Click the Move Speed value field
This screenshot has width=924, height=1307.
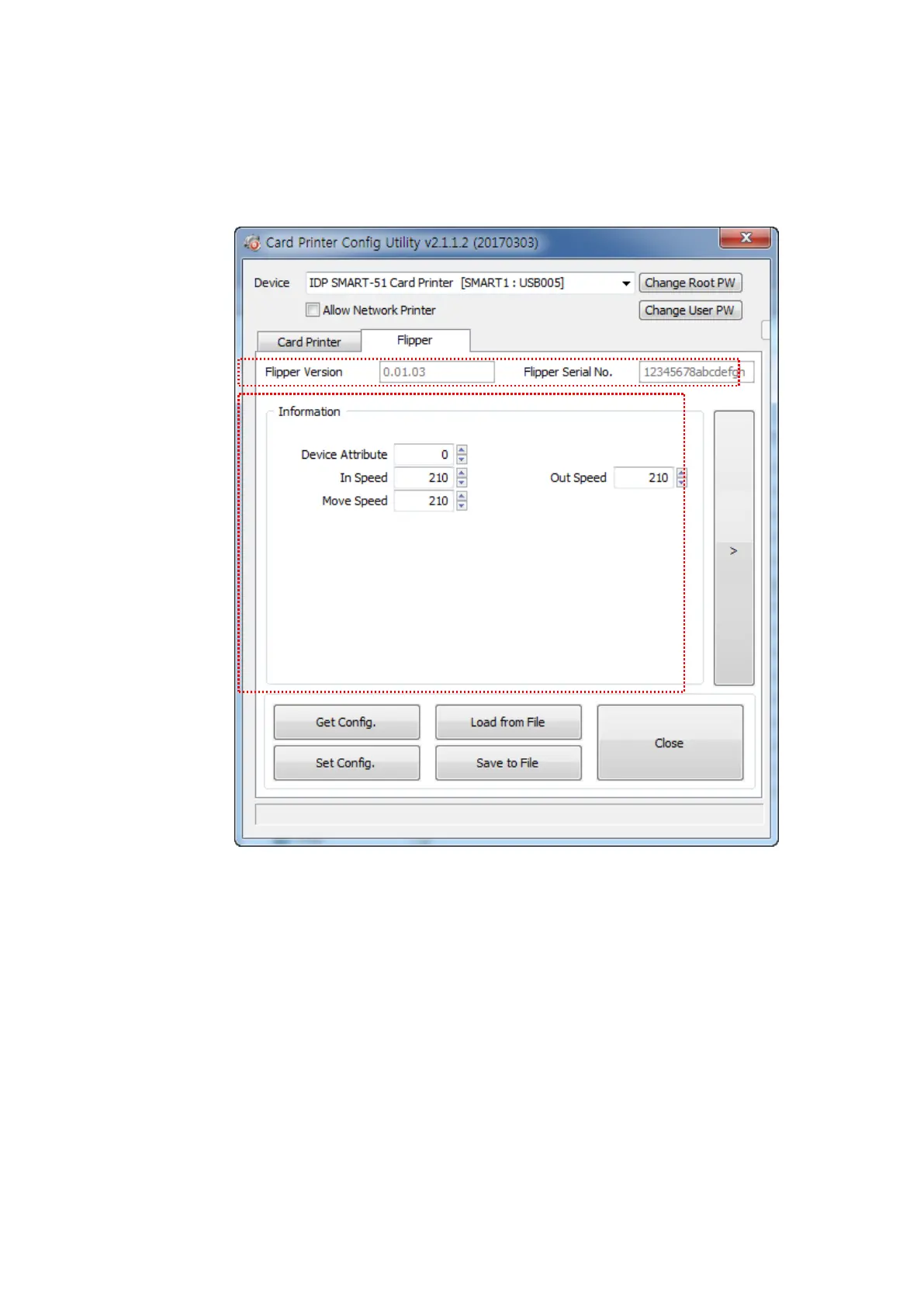click(x=424, y=501)
